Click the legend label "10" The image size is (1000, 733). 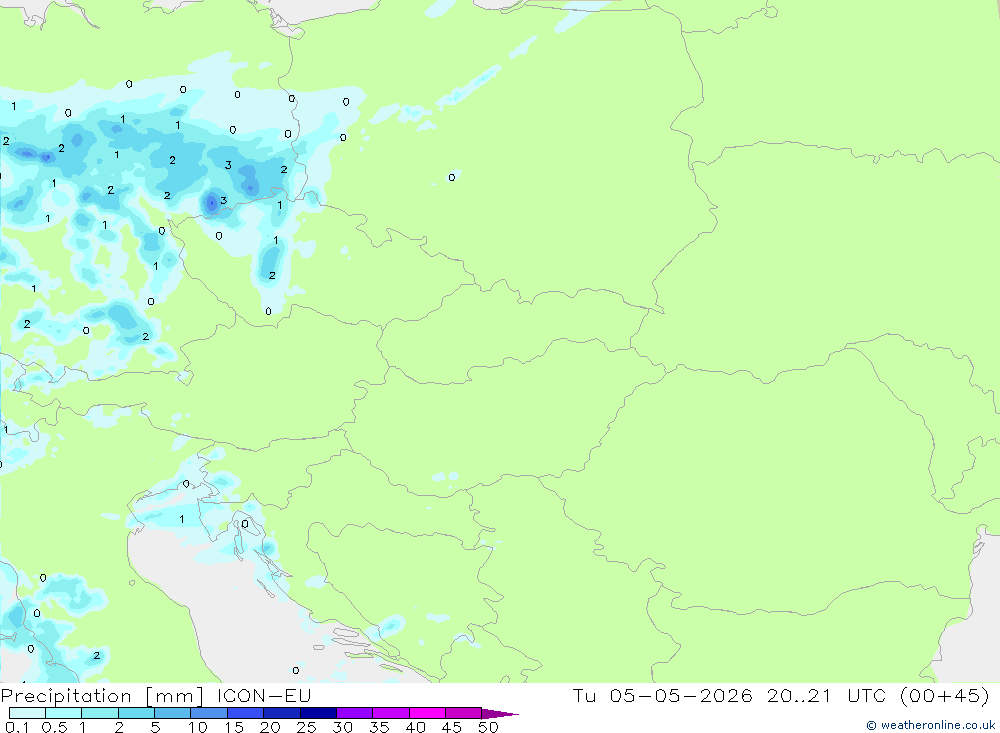coord(198,727)
